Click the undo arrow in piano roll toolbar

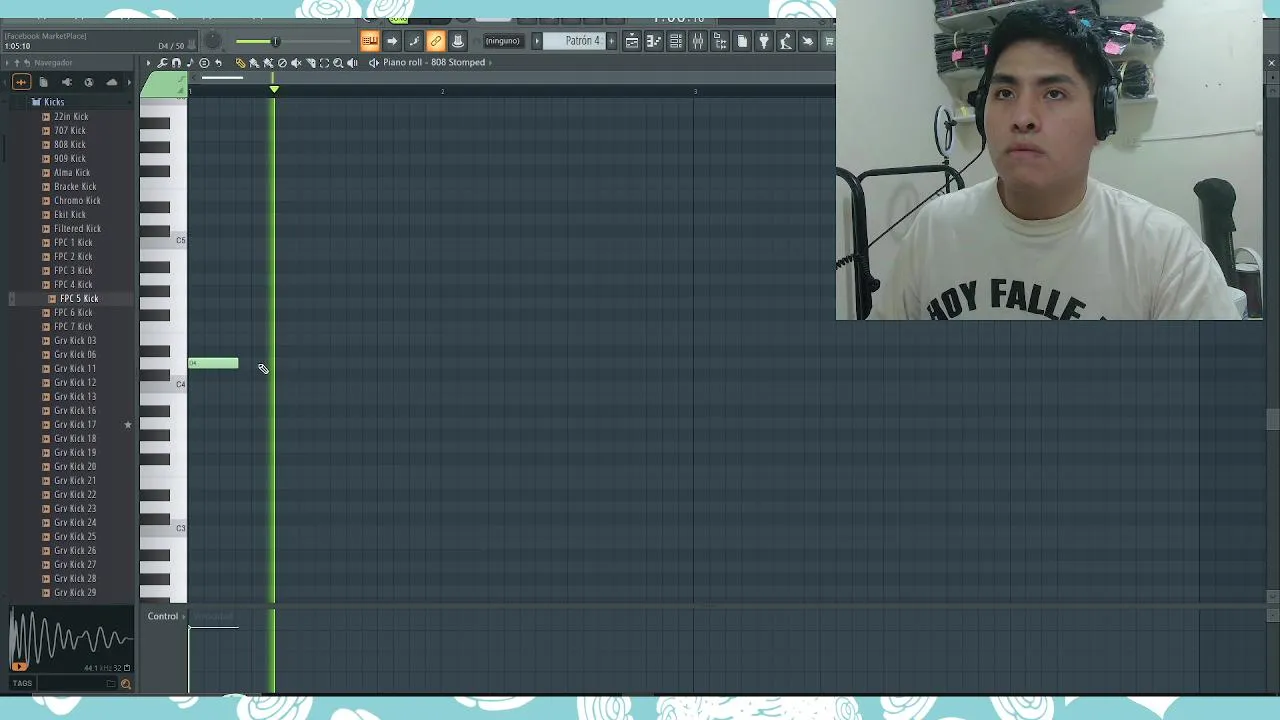tap(218, 62)
